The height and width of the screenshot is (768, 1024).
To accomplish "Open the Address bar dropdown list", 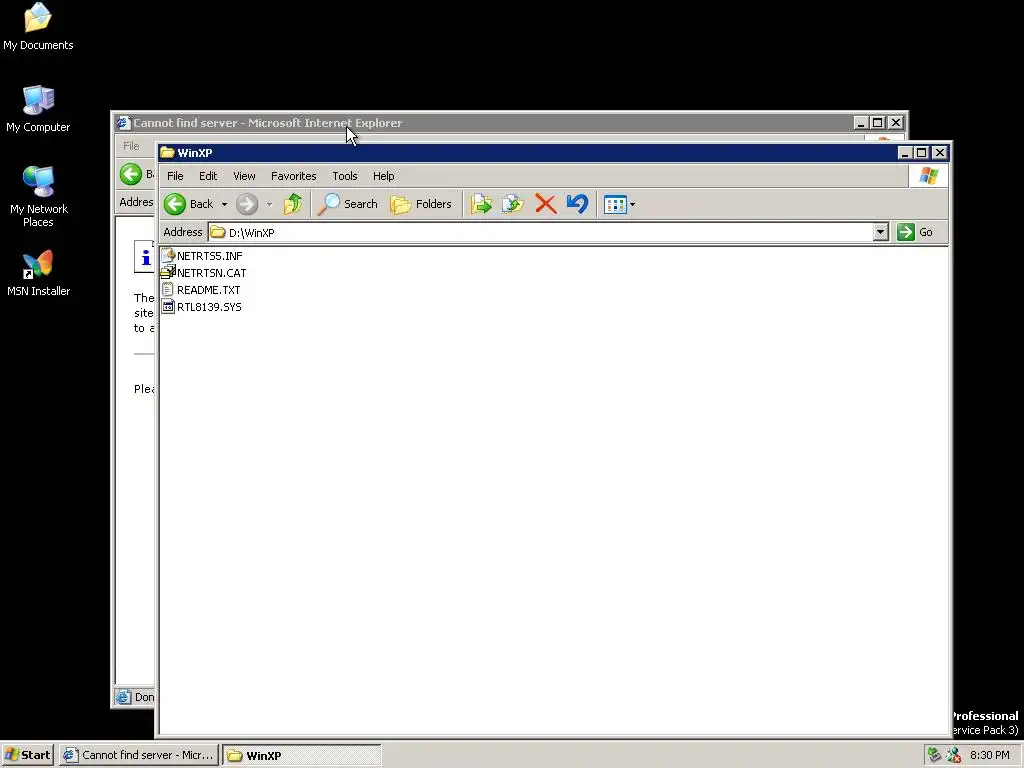I will 880,232.
